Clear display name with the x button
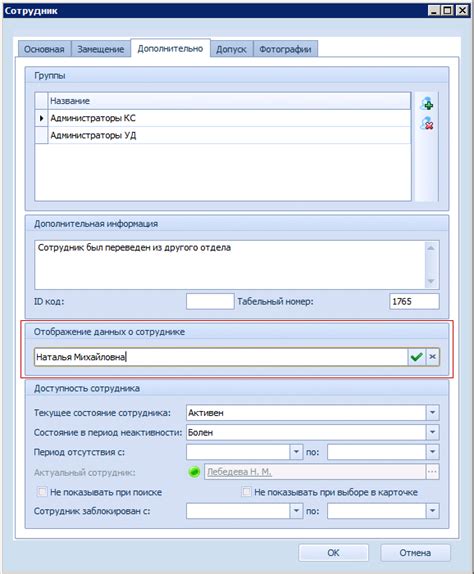 coord(432,357)
